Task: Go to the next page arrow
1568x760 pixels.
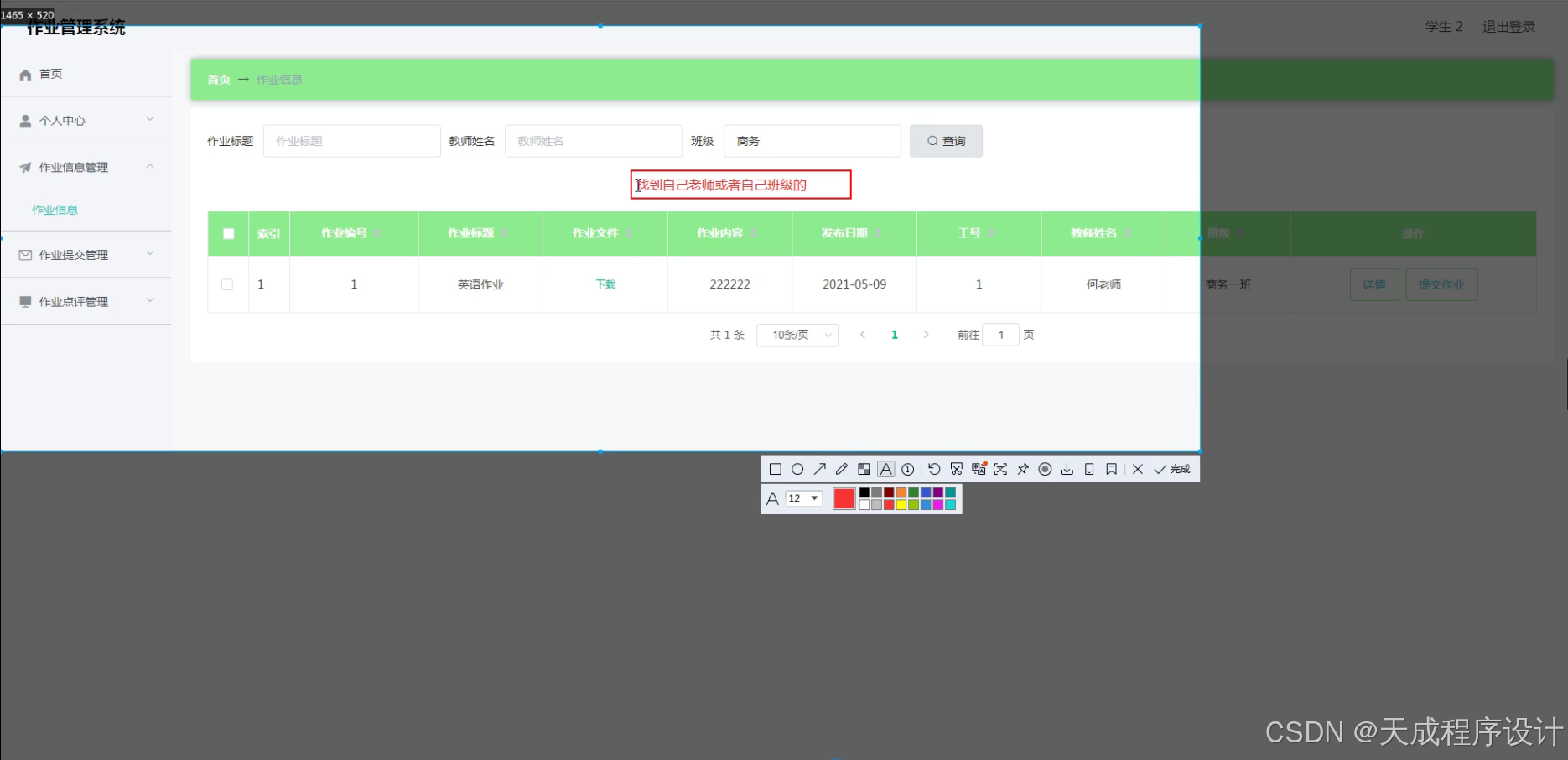Action: coord(926,335)
